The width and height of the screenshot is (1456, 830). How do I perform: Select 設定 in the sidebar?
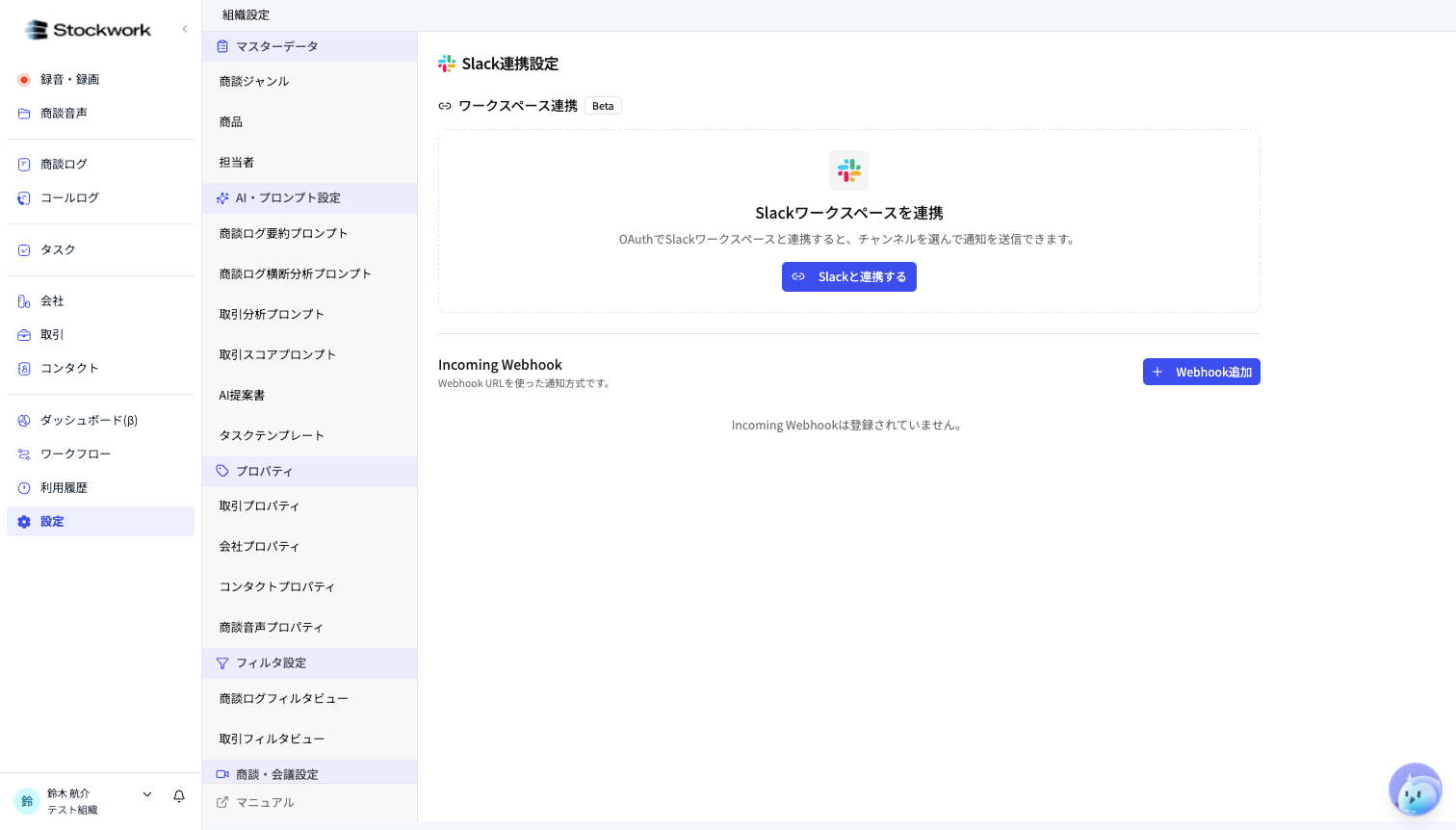coord(100,522)
